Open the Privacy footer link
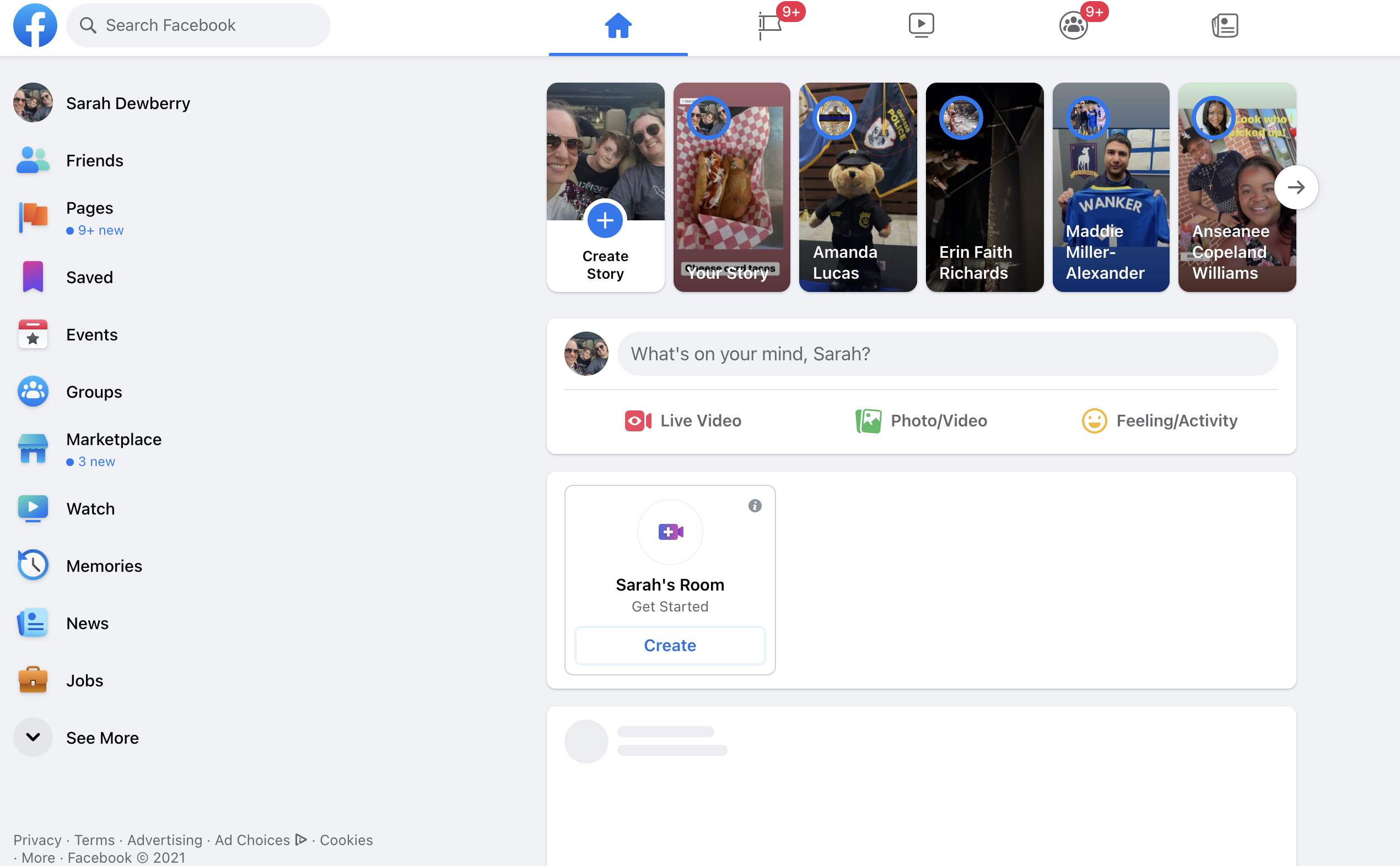Viewport: 1400px width, 866px height. click(x=37, y=840)
